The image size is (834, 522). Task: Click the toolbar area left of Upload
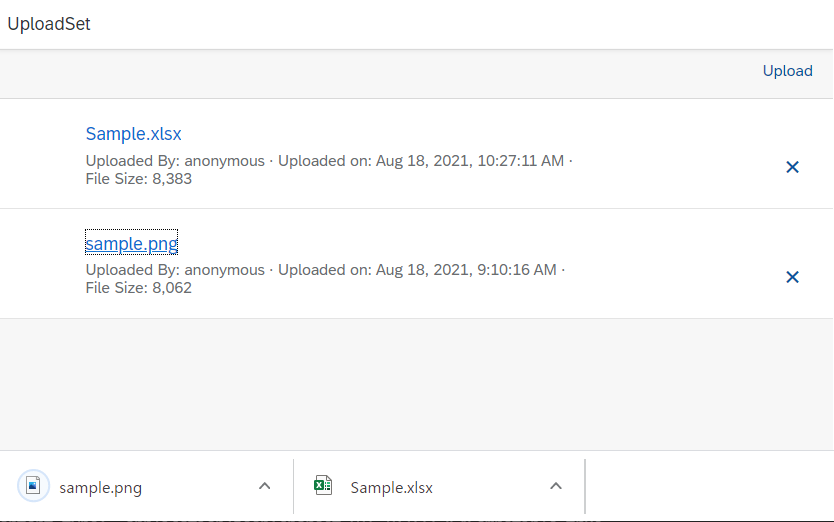point(378,74)
